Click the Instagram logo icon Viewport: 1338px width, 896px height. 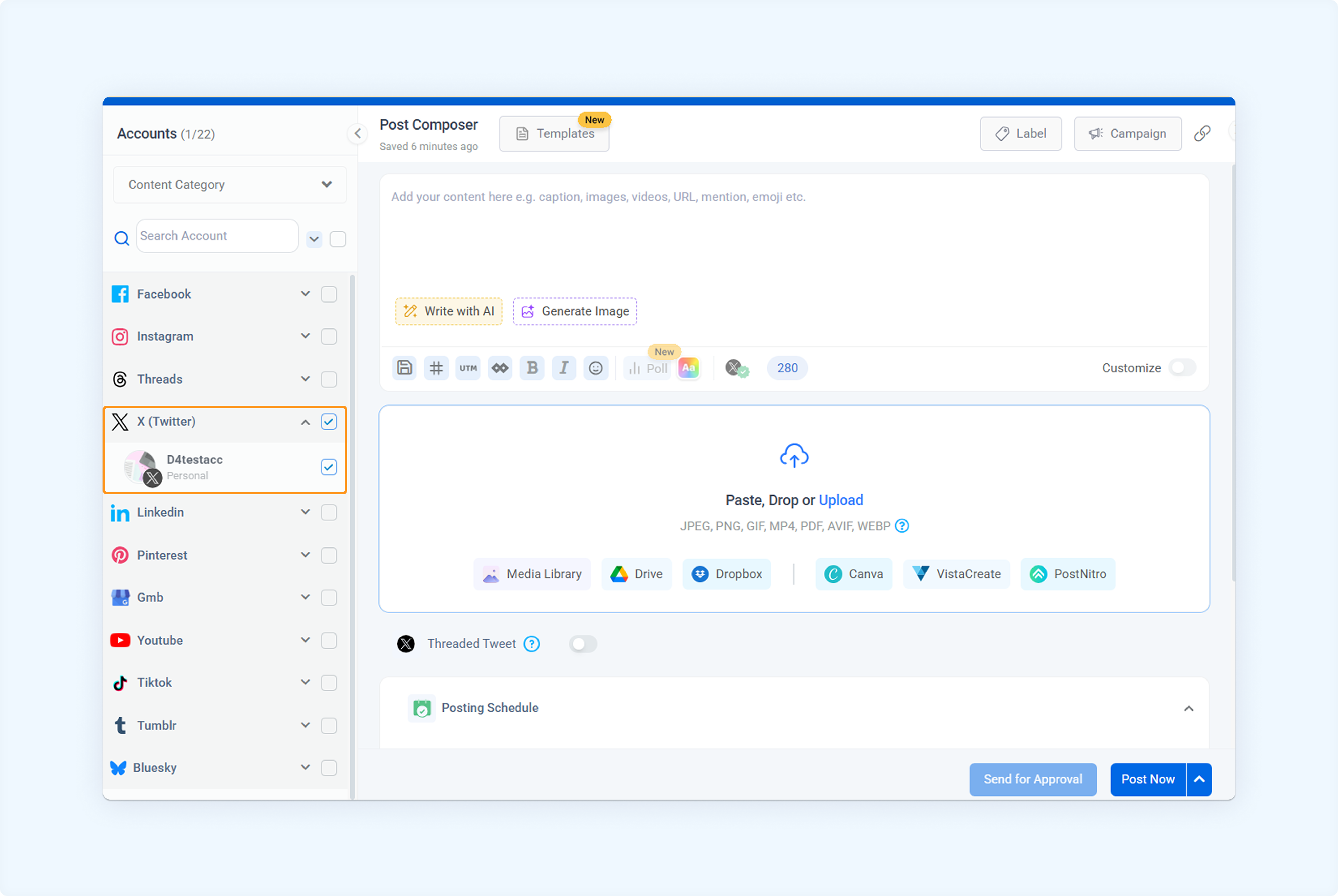(x=120, y=337)
